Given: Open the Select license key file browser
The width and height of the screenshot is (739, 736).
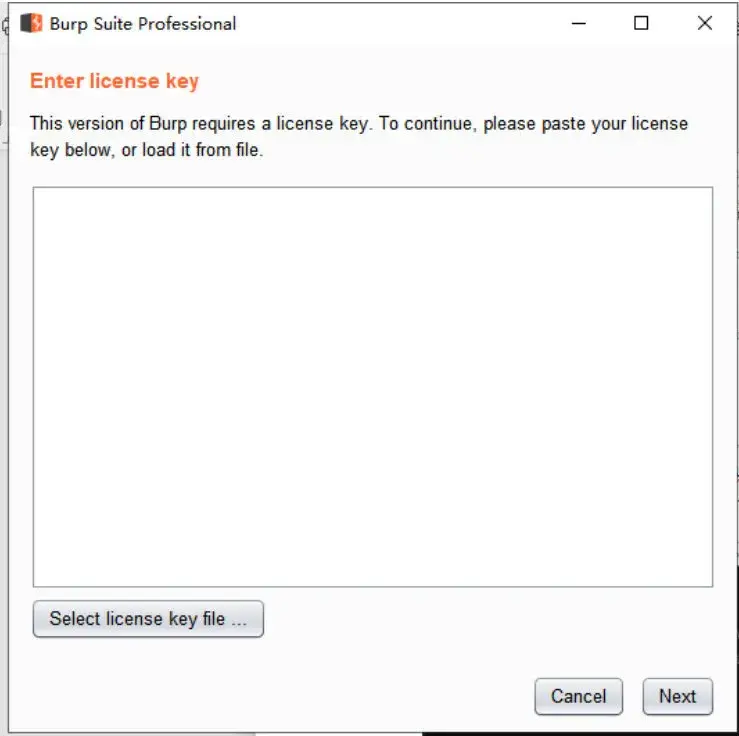Looking at the screenshot, I should 148,618.
